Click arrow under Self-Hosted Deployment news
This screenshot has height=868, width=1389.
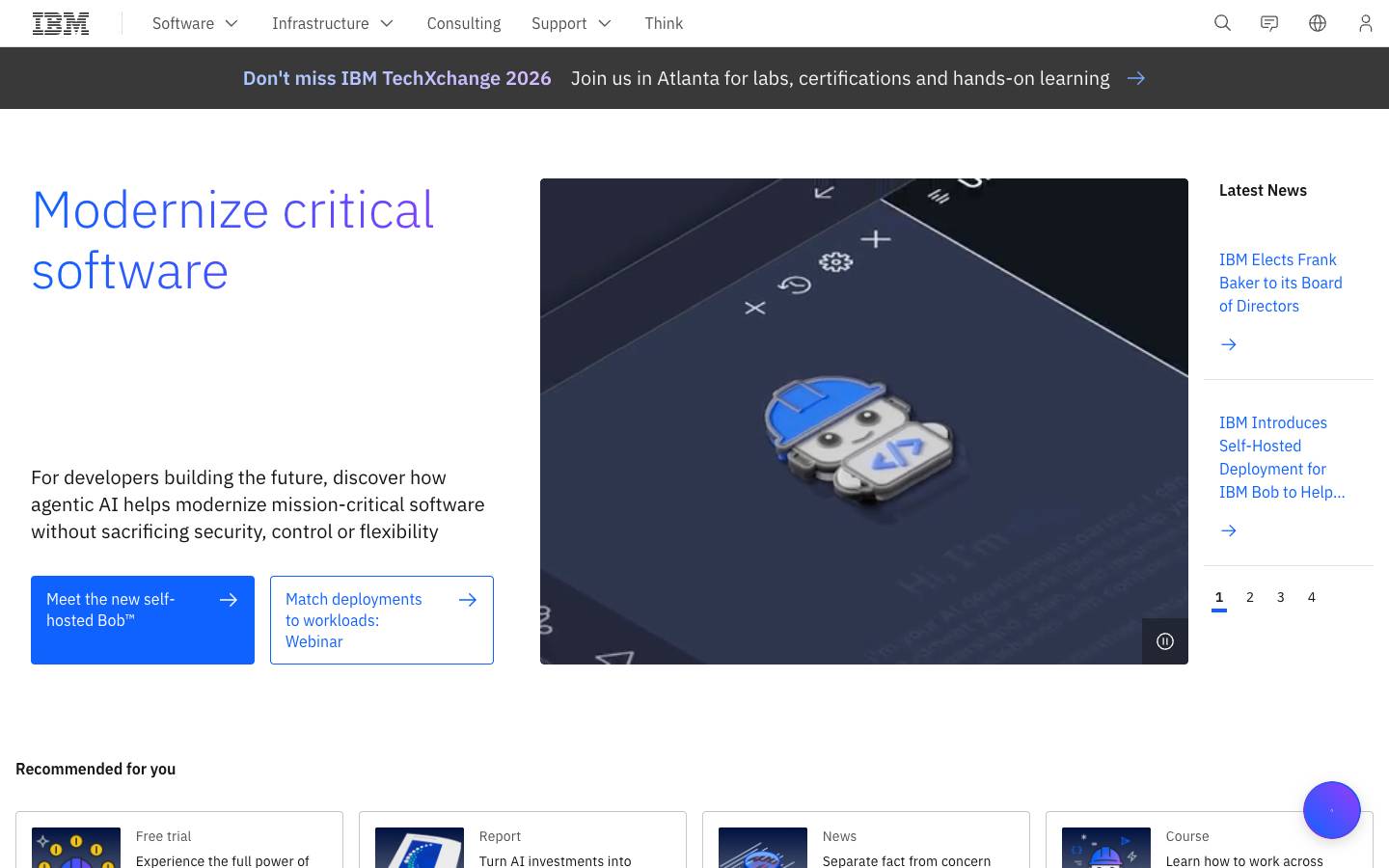click(x=1229, y=530)
